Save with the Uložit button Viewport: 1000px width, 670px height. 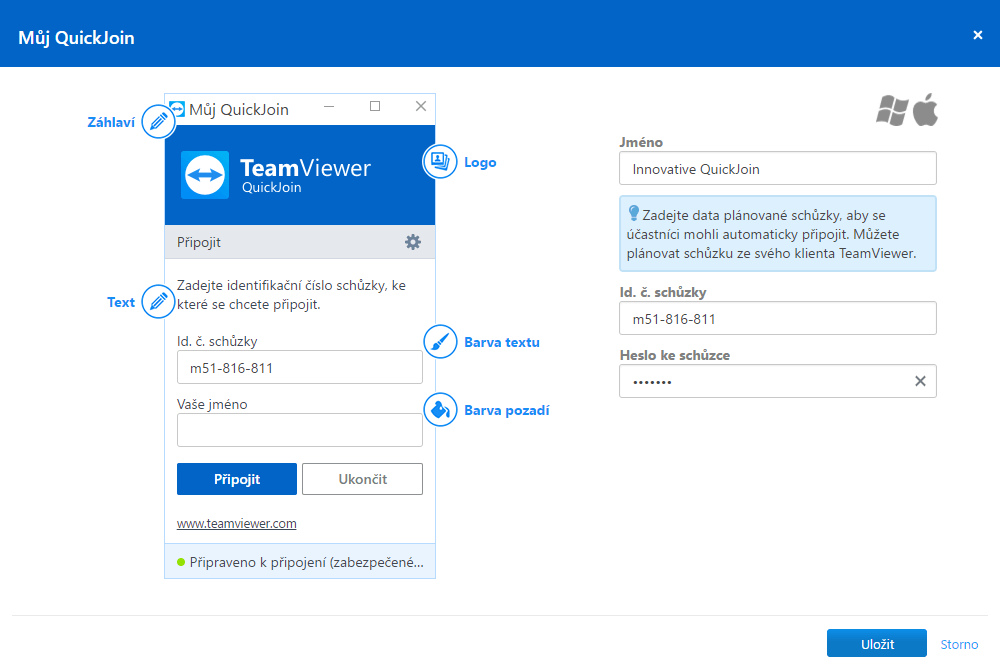(877, 644)
